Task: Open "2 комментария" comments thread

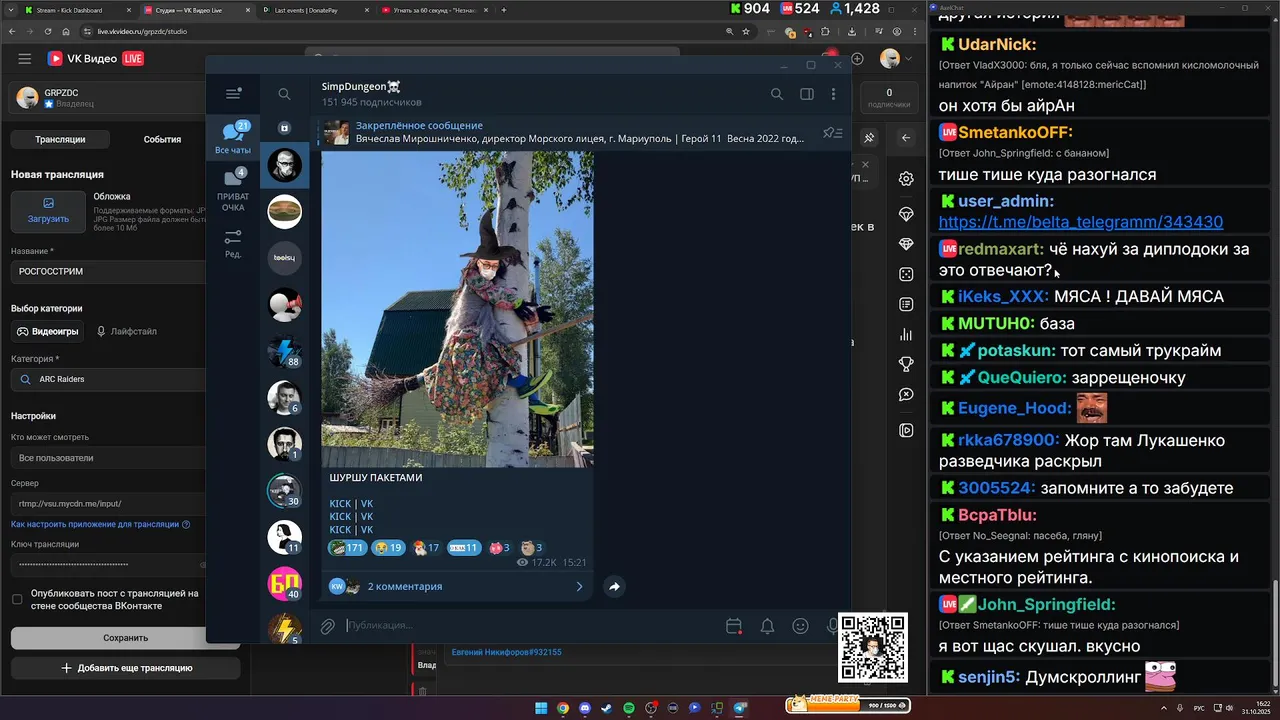Action: coord(457,586)
